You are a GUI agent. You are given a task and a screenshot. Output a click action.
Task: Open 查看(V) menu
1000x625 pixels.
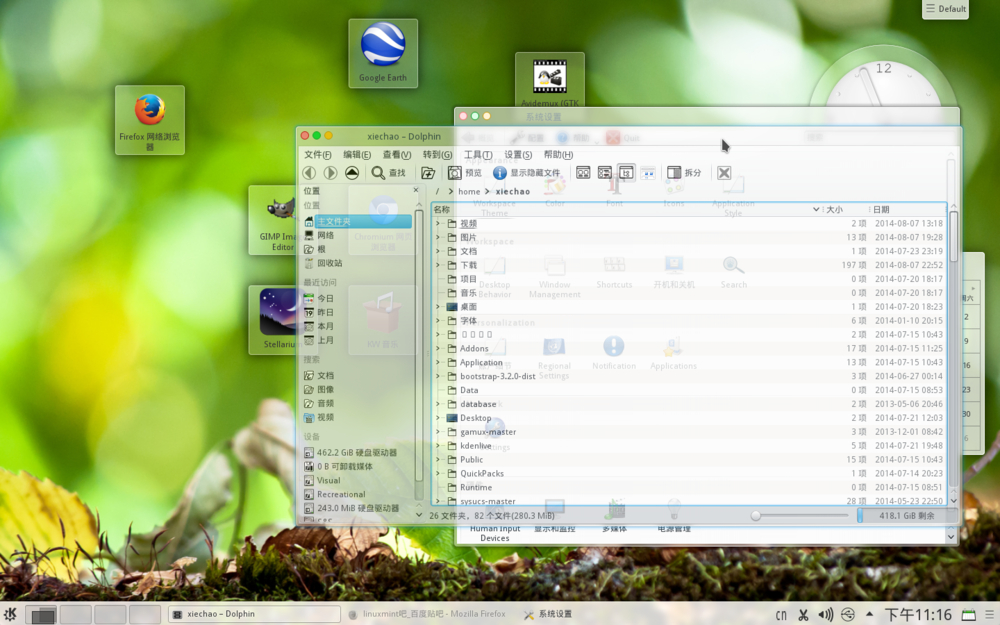397,154
